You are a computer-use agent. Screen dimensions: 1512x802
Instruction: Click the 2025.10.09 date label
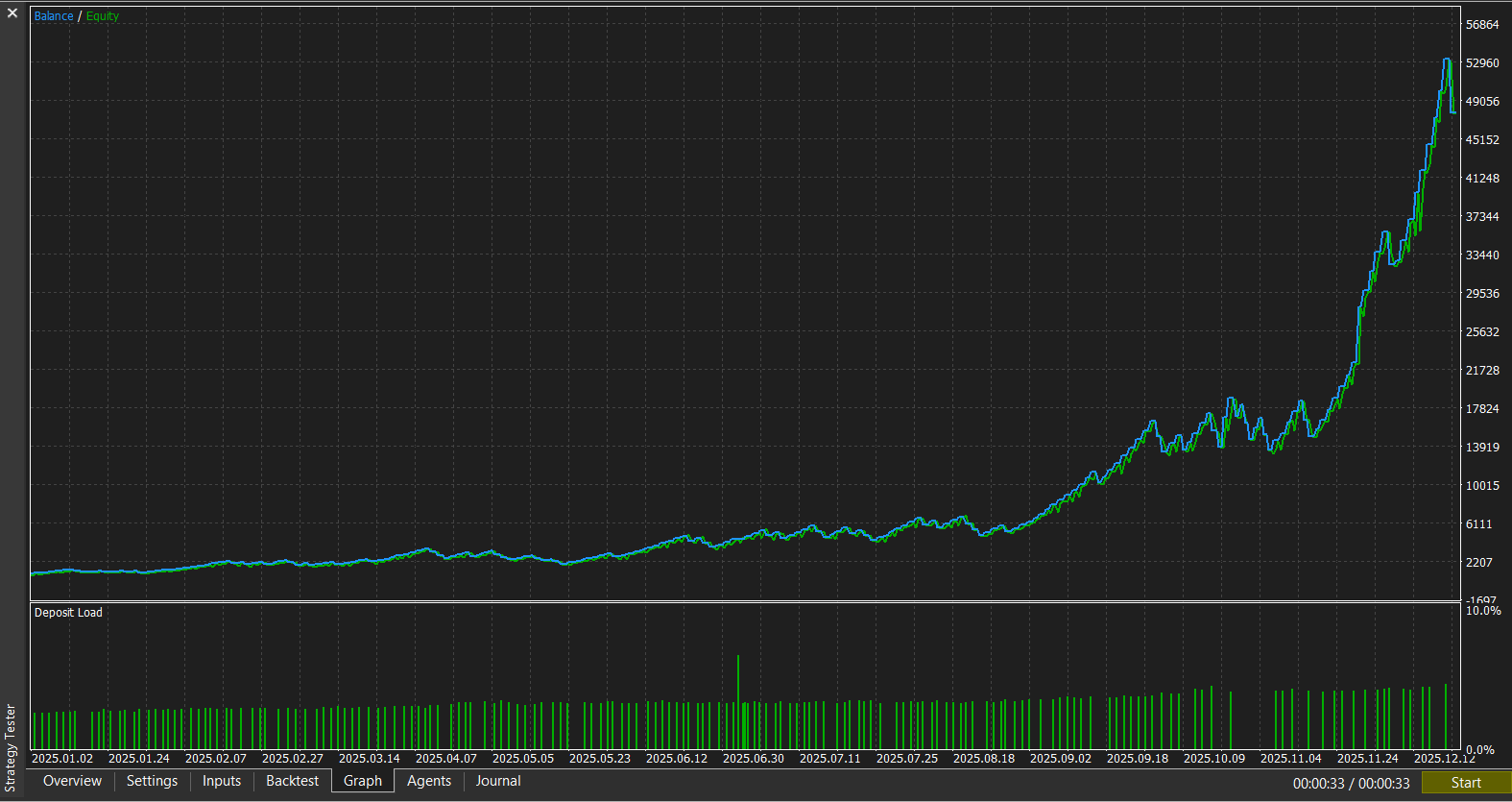(x=1214, y=759)
